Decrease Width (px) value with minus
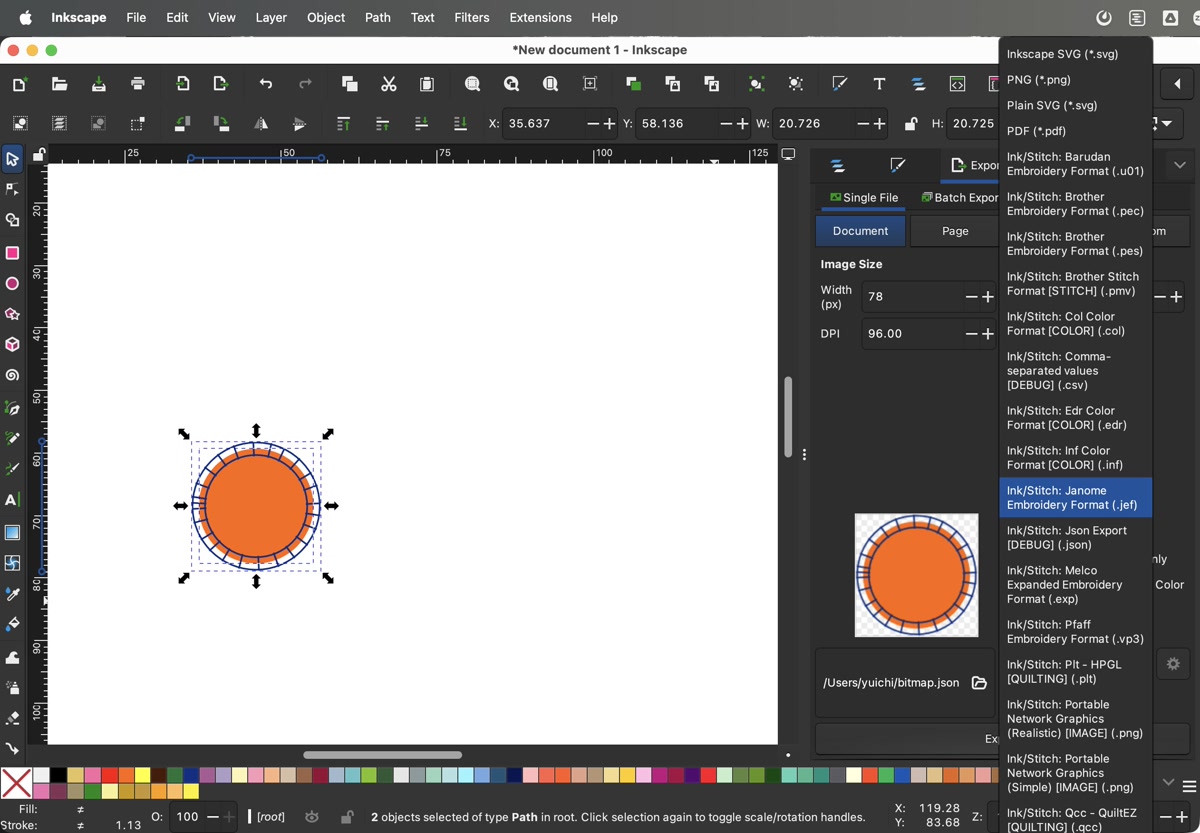1200x833 pixels. pos(971,297)
